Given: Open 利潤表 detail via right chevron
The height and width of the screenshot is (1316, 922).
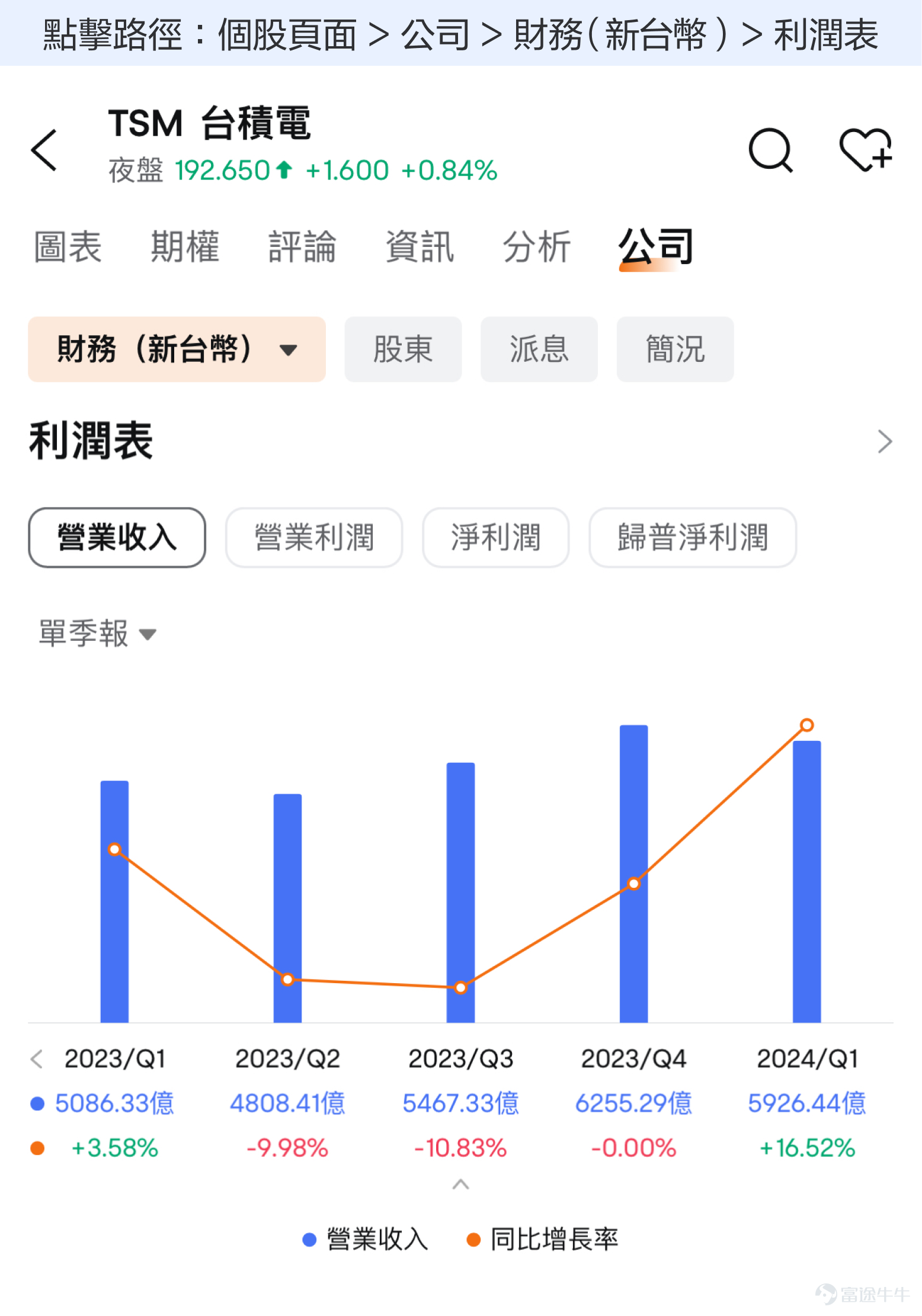Looking at the screenshot, I should point(885,441).
